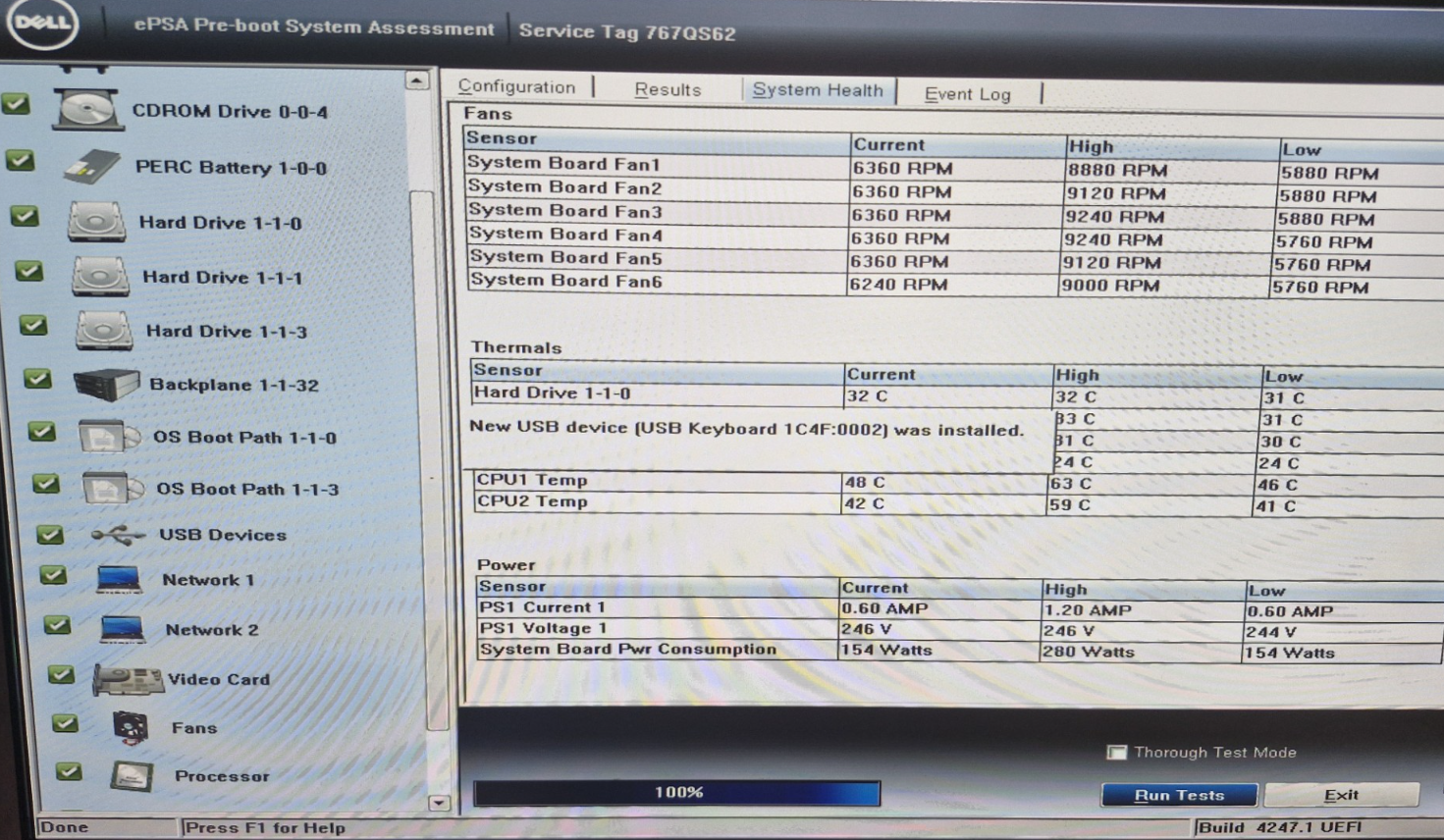Toggle the OS Boot Path 1-1-0 checkbox
This screenshot has width=1444, height=840.
41,430
